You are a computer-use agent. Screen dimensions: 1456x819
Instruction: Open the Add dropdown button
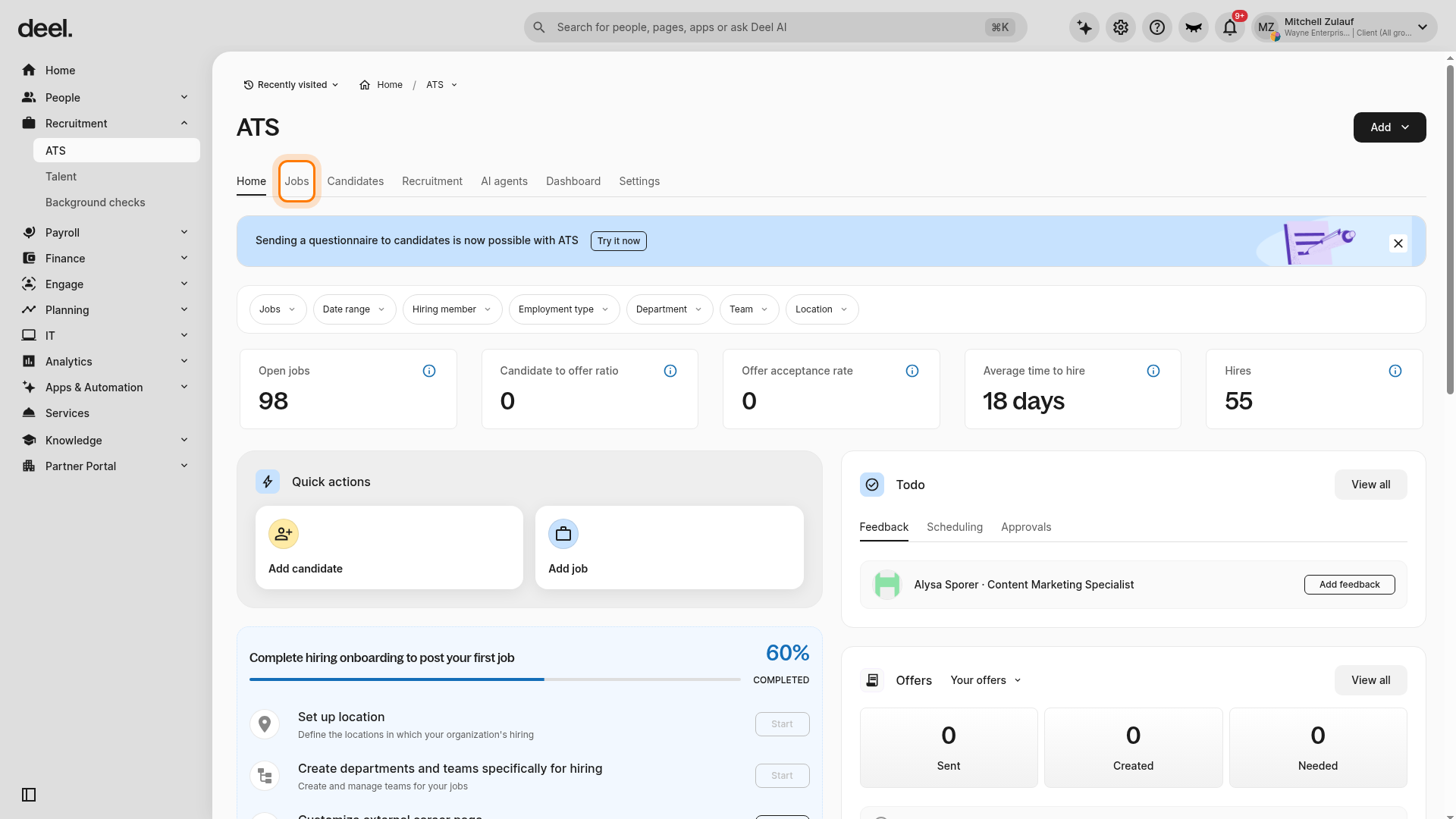click(1390, 127)
